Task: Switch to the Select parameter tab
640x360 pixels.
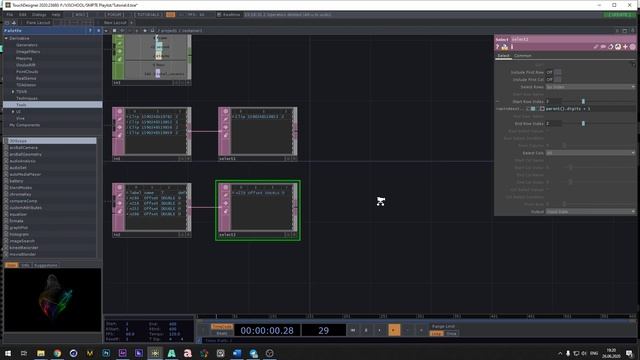Action: (x=503, y=56)
